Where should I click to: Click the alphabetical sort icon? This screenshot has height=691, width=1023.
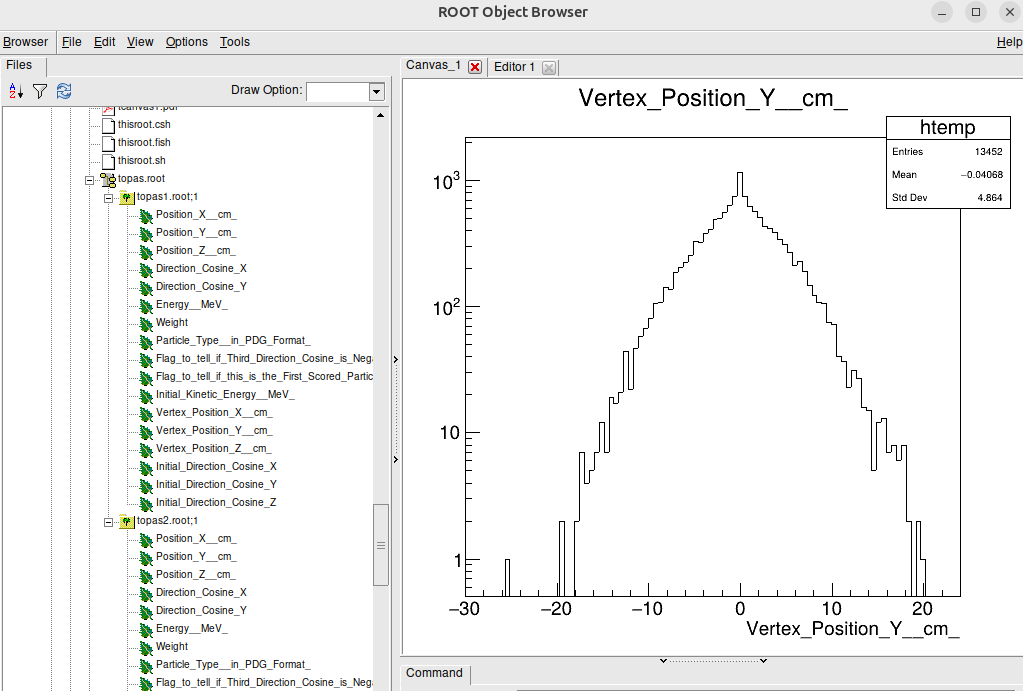coord(16,91)
